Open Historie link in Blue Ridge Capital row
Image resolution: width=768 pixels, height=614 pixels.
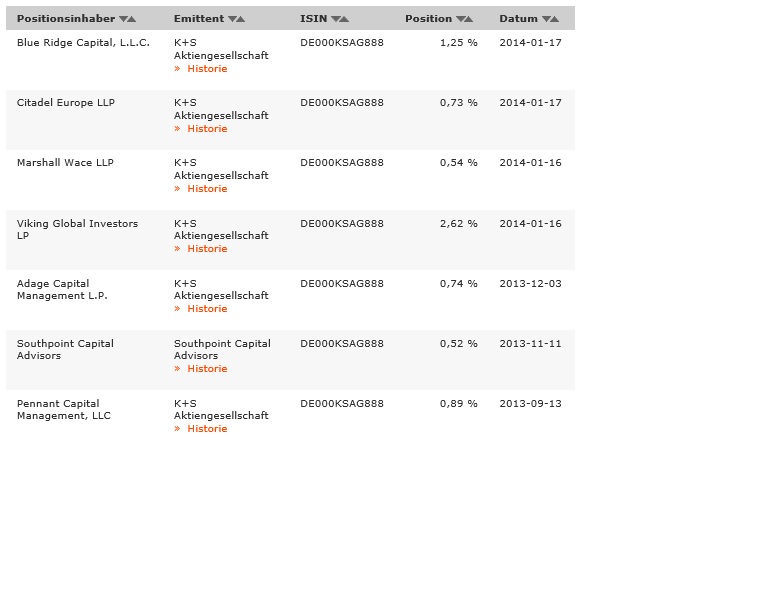[x=207, y=69]
